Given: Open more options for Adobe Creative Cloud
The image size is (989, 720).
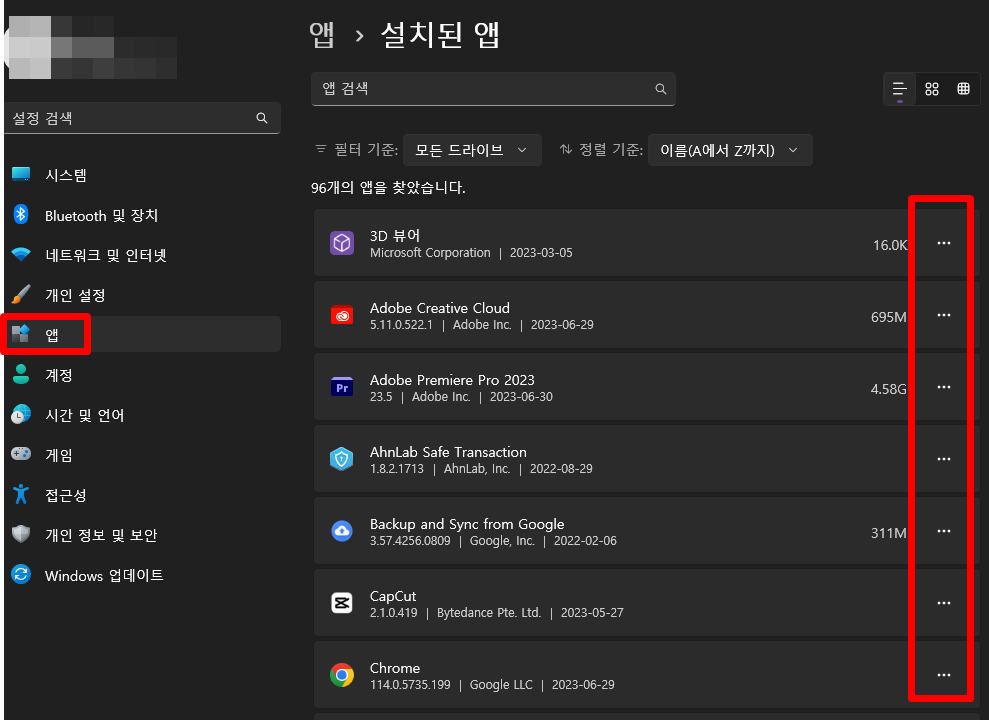Looking at the screenshot, I should coord(943,315).
